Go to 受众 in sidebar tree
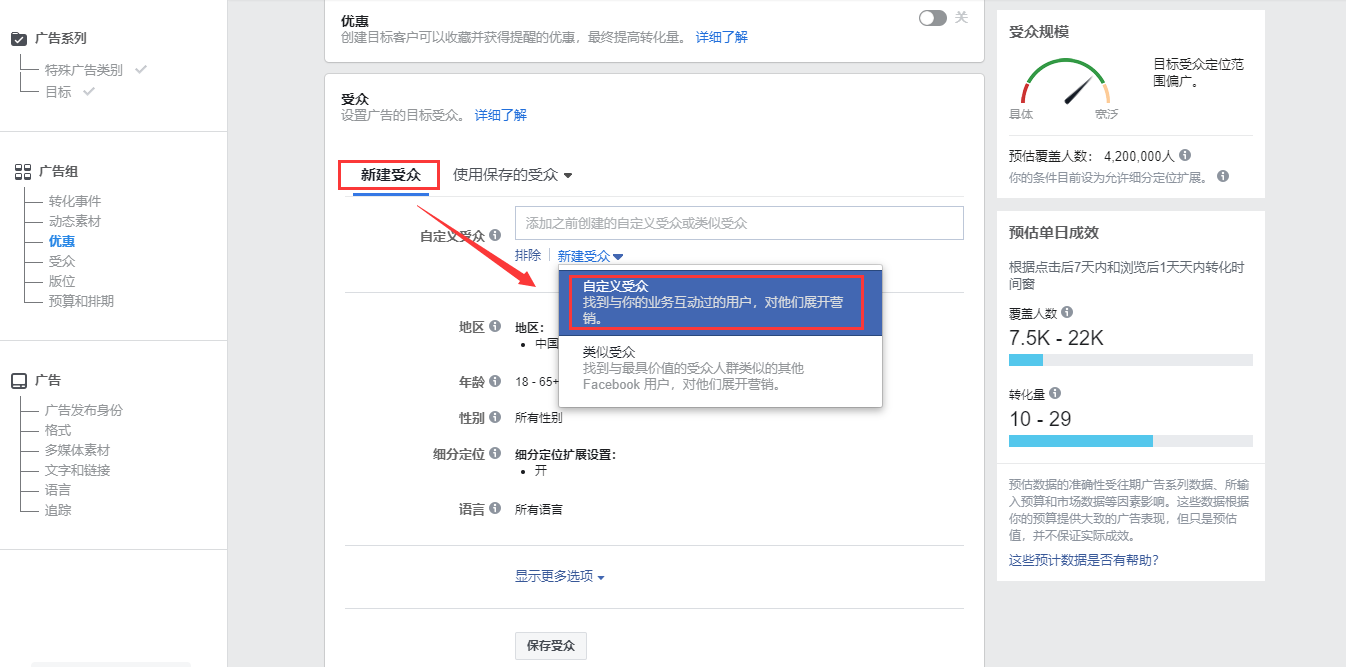 (x=62, y=261)
